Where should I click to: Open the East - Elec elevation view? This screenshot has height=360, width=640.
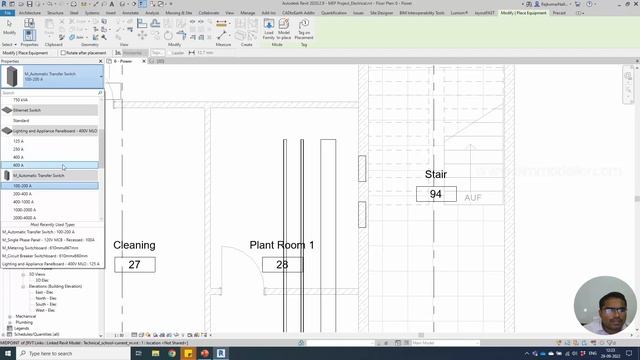click(x=44, y=292)
